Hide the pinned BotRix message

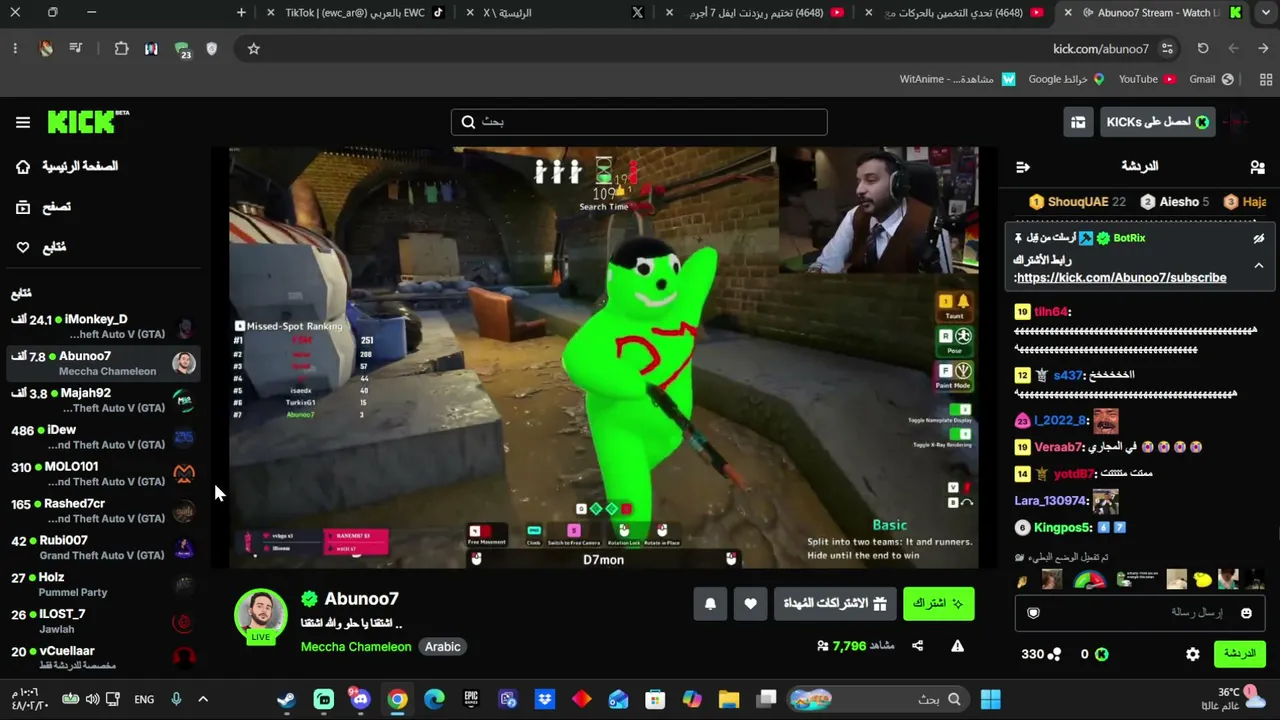click(x=1259, y=239)
